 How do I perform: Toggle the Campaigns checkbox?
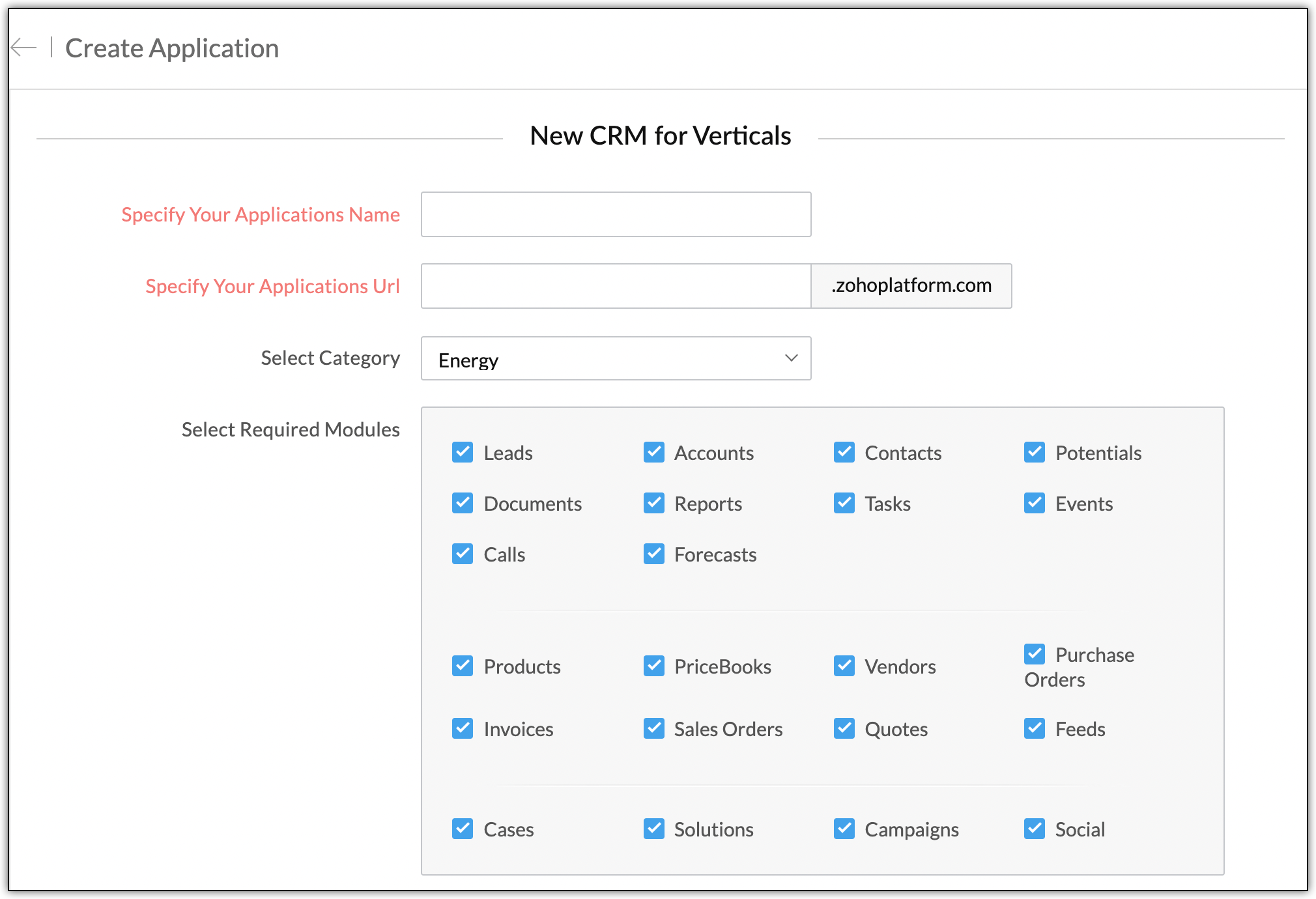tap(844, 829)
